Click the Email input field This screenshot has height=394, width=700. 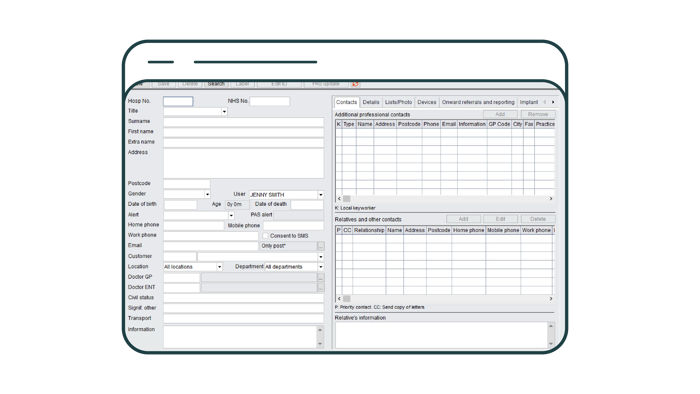(211, 246)
